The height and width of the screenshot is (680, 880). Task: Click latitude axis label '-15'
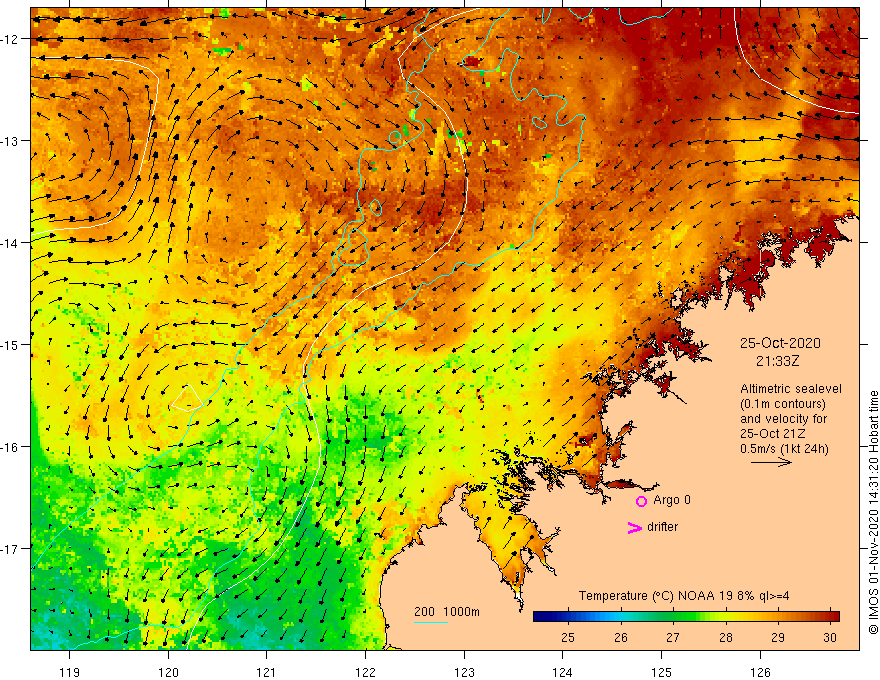coord(10,344)
